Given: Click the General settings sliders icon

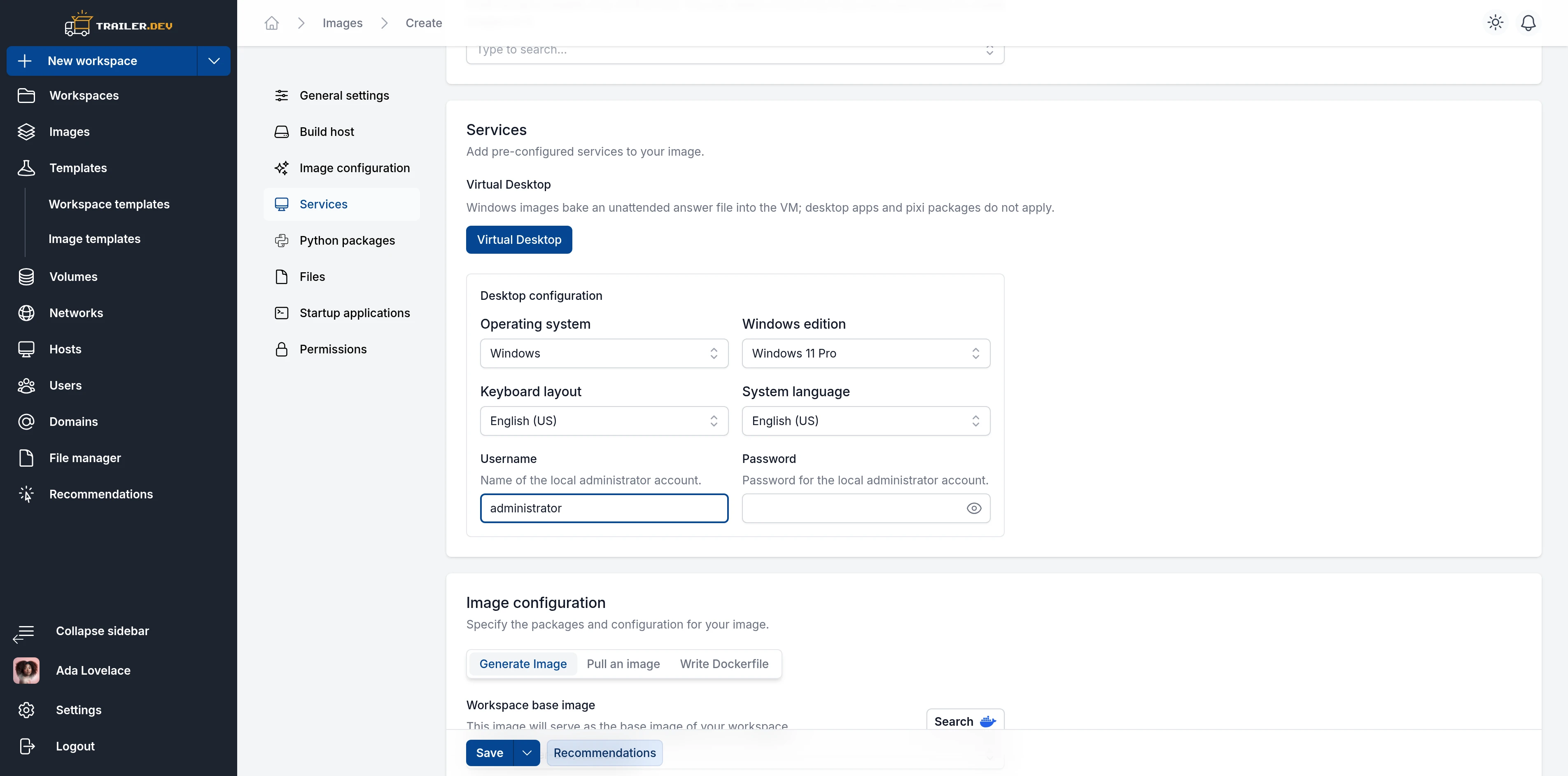Looking at the screenshot, I should coord(281,96).
